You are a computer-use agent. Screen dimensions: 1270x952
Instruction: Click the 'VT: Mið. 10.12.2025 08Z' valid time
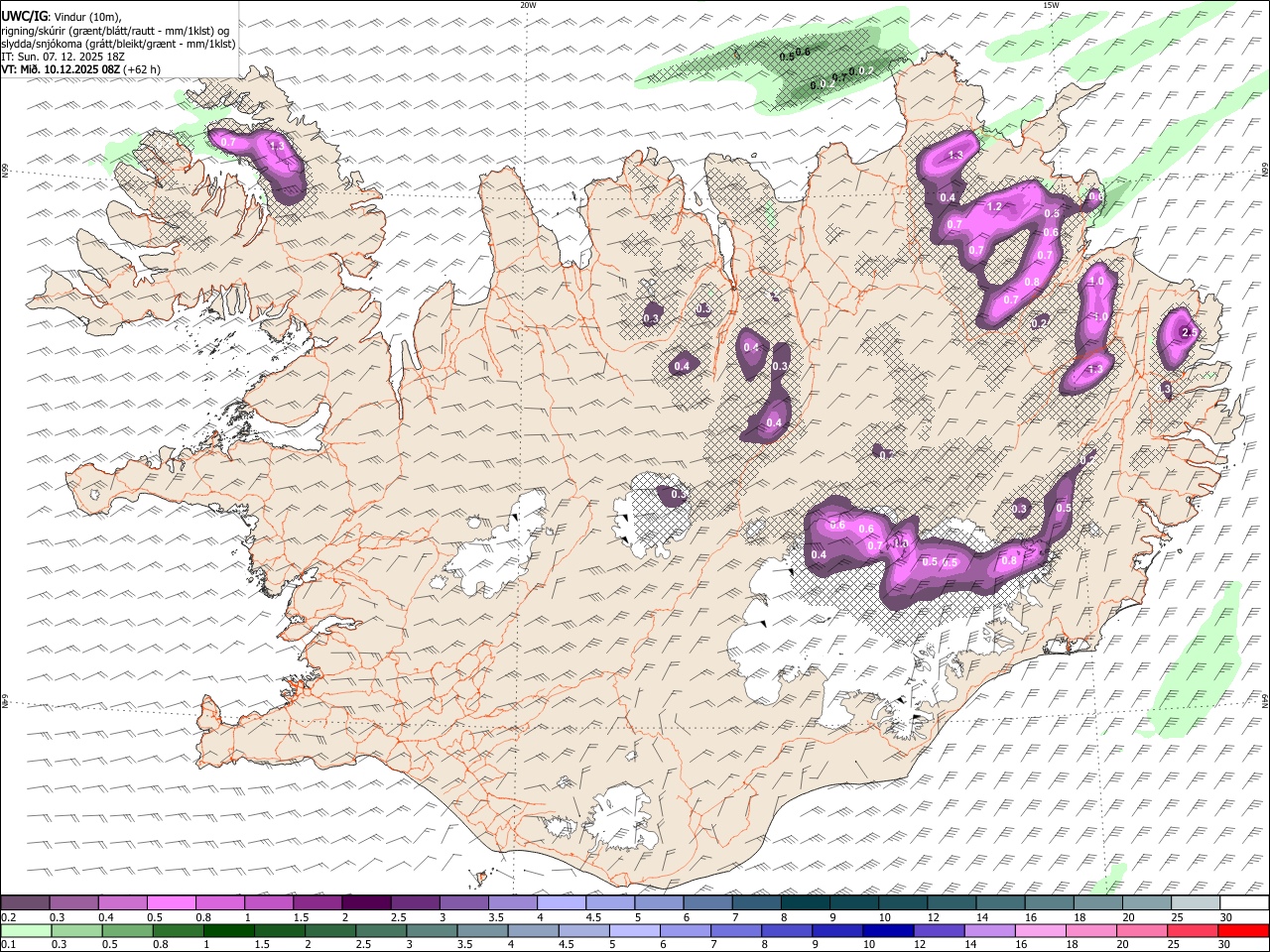tap(61, 69)
